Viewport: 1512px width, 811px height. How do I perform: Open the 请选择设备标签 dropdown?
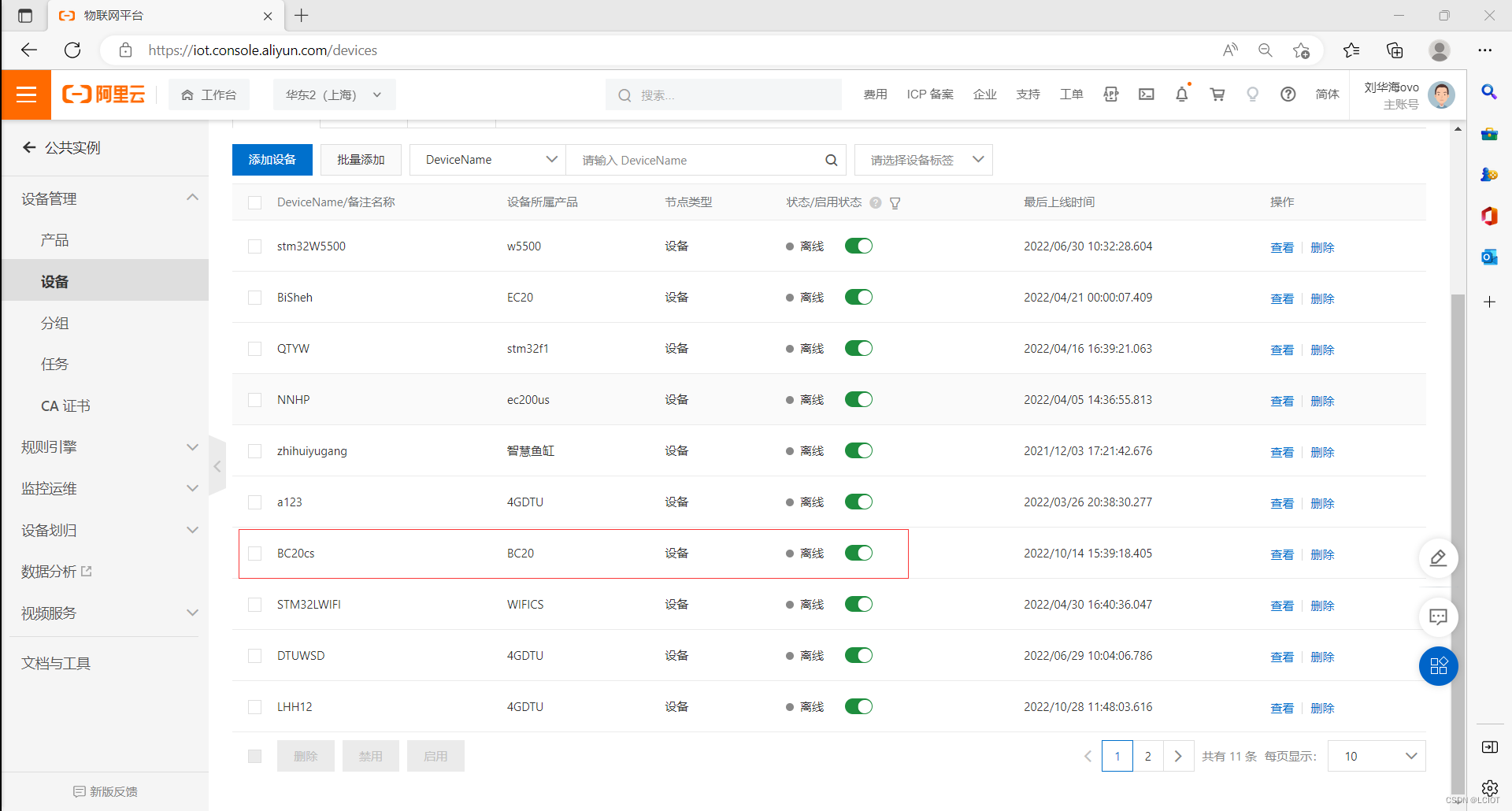tap(923, 160)
